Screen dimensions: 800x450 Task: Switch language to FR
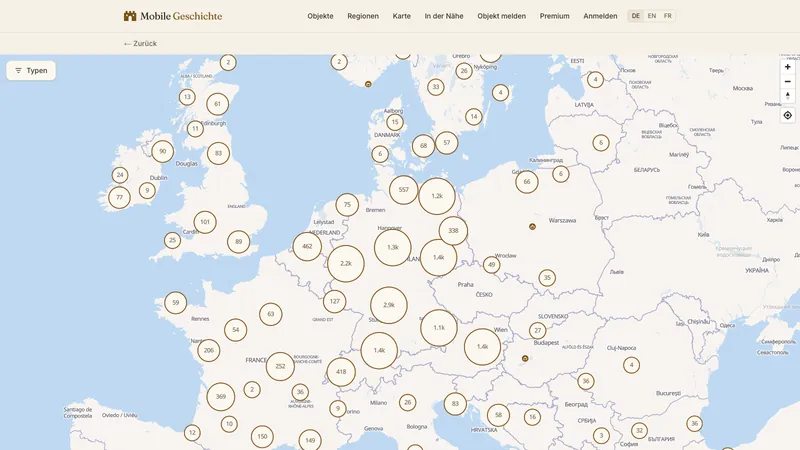tap(667, 16)
